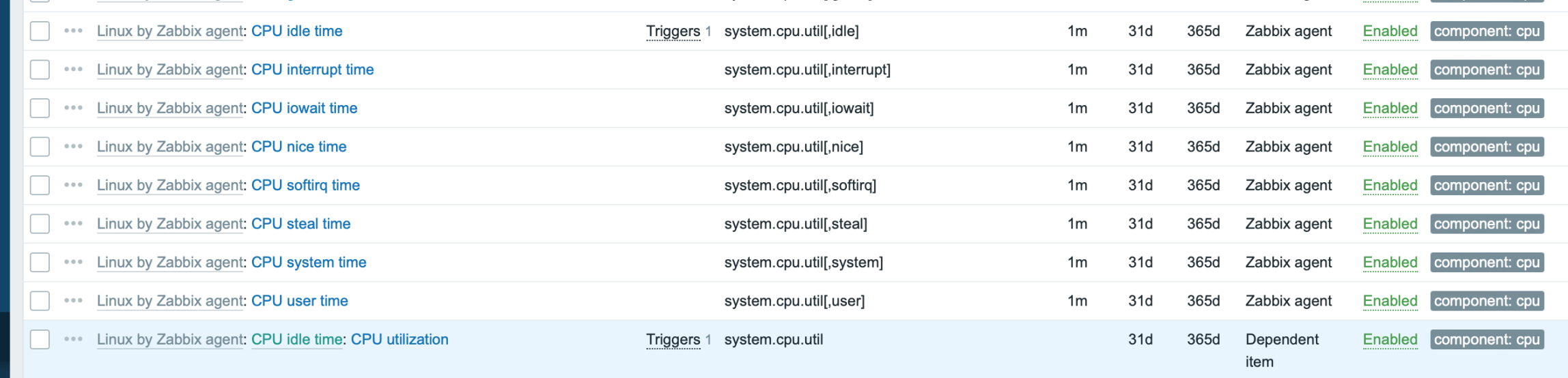The image size is (1568, 378).
Task: Open three-dot menu for CPU iowait time
Action: click(x=73, y=108)
